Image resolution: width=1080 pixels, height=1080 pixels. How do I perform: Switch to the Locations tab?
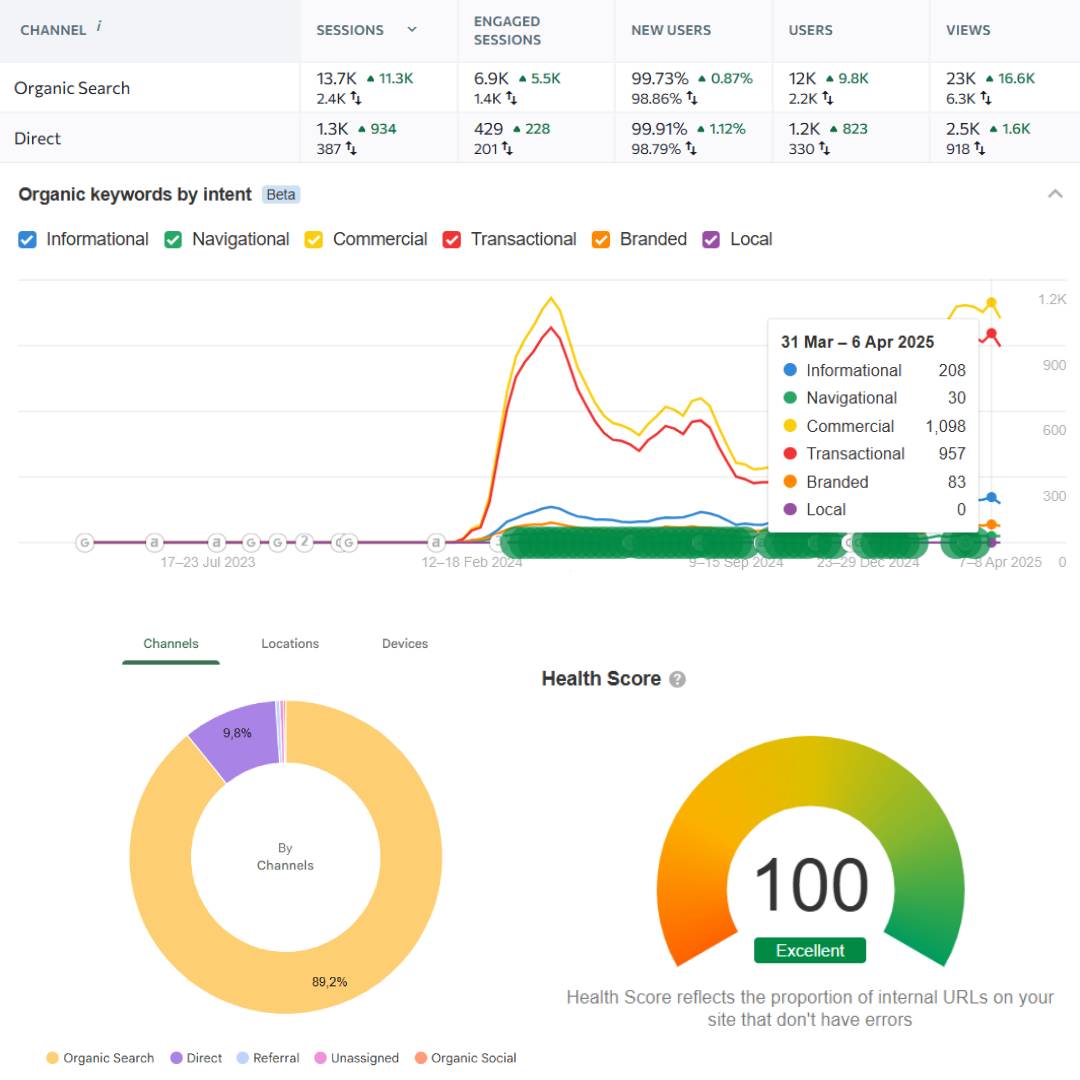[290, 643]
